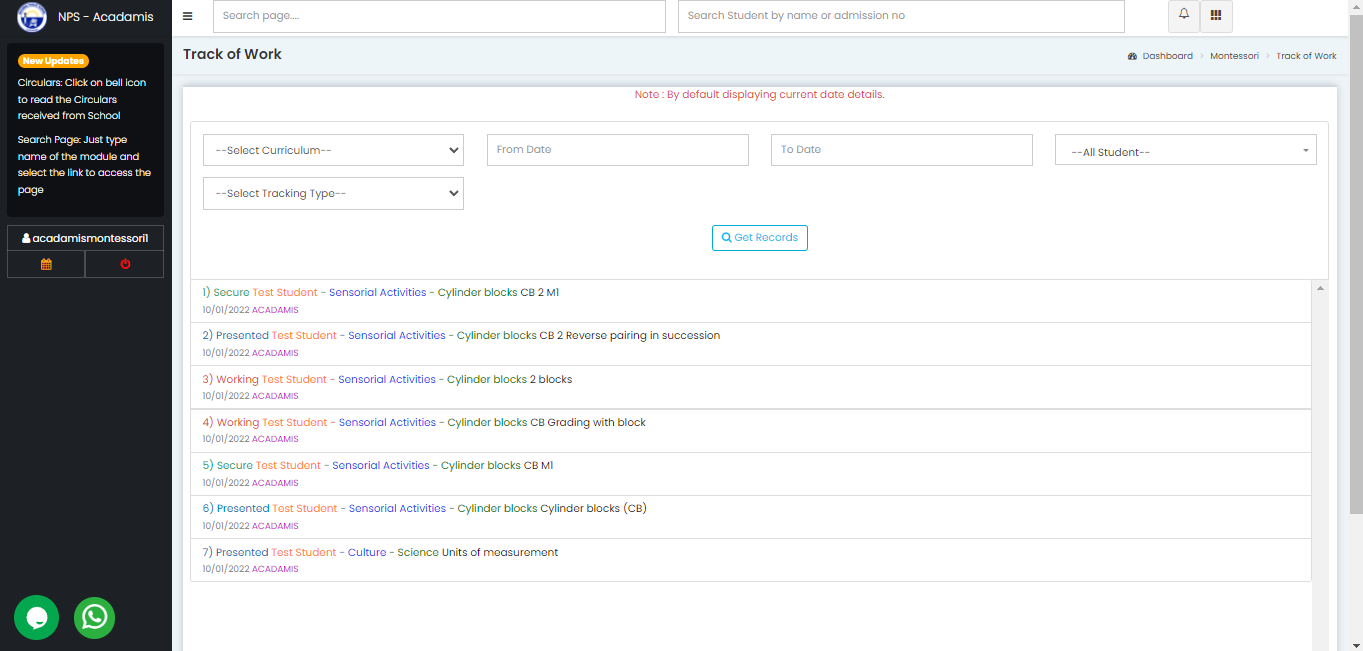Click the New Updates badge
This screenshot has width=1363, height=651.
pyautogui.click(x=53, y=61)
